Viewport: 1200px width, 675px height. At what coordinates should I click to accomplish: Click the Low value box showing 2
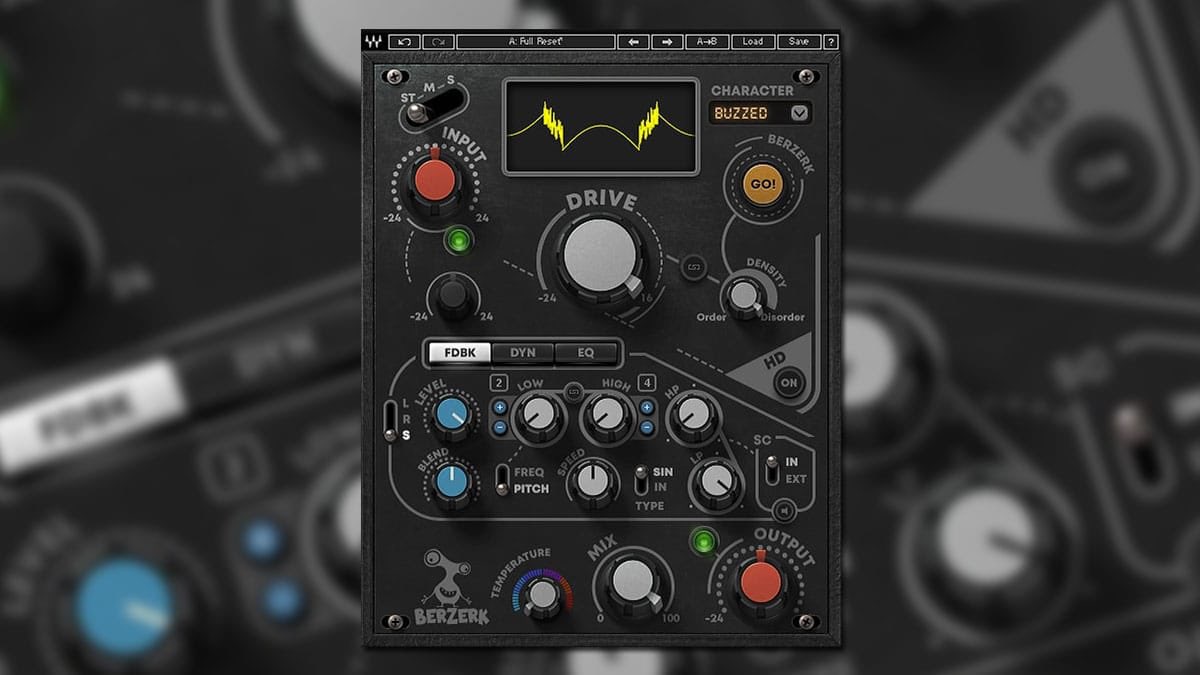pyautogui.click(x=499, y=383)
